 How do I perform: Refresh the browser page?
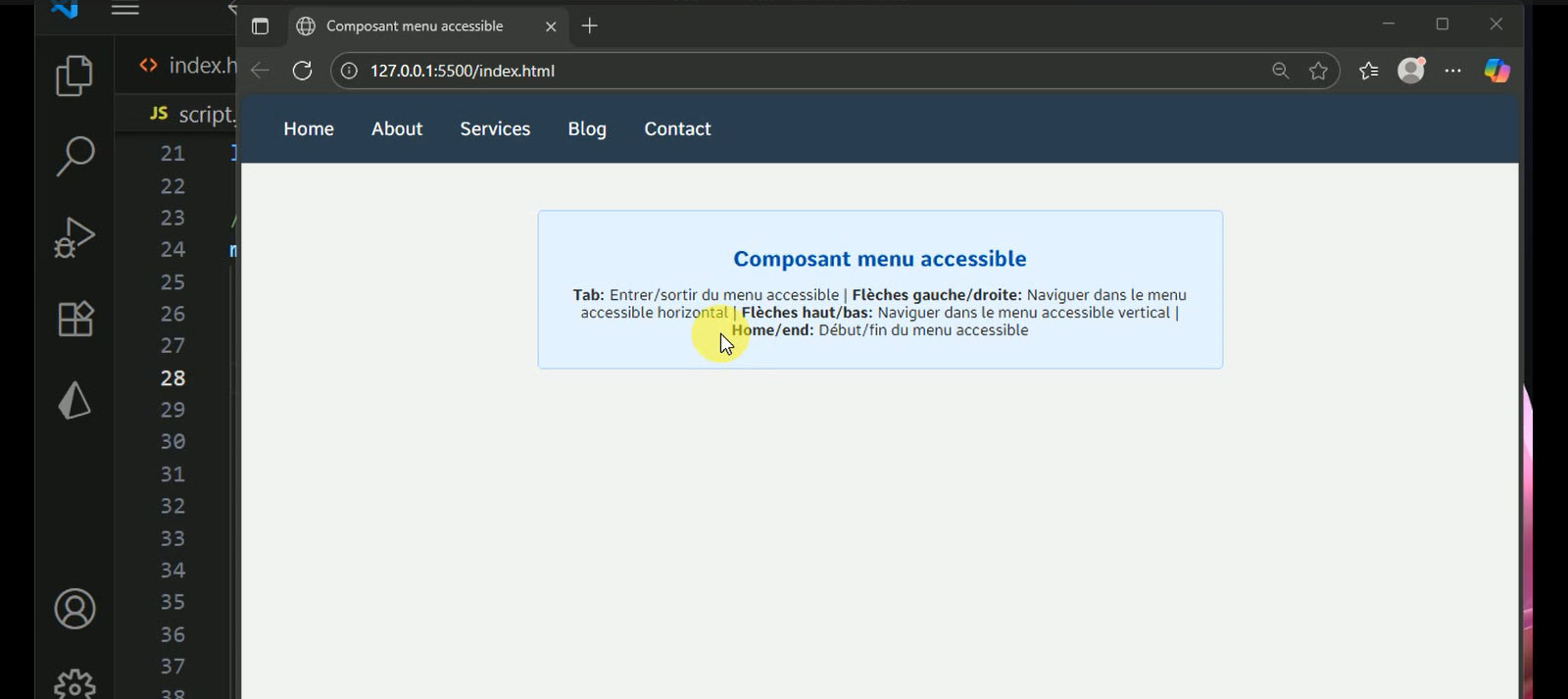point(302,71)
